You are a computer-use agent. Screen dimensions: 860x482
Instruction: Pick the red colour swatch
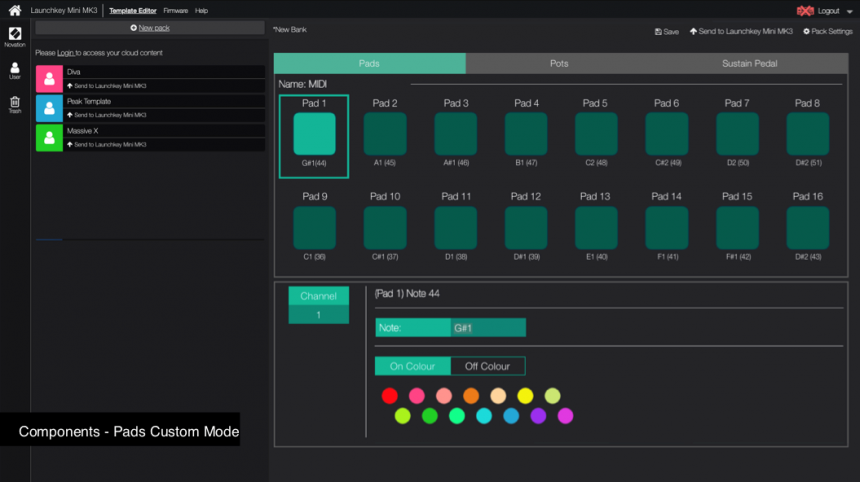coord(389,396)
